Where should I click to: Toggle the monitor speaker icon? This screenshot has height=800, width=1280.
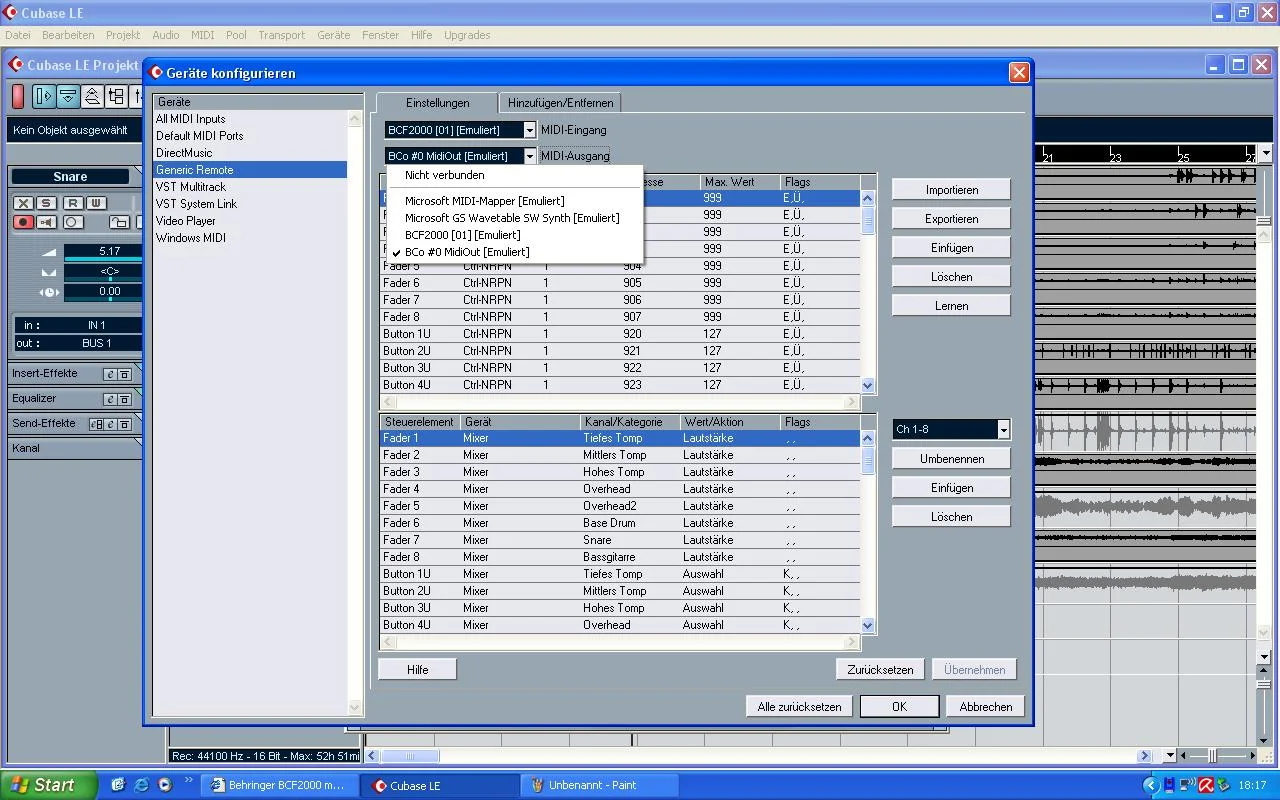47,222
